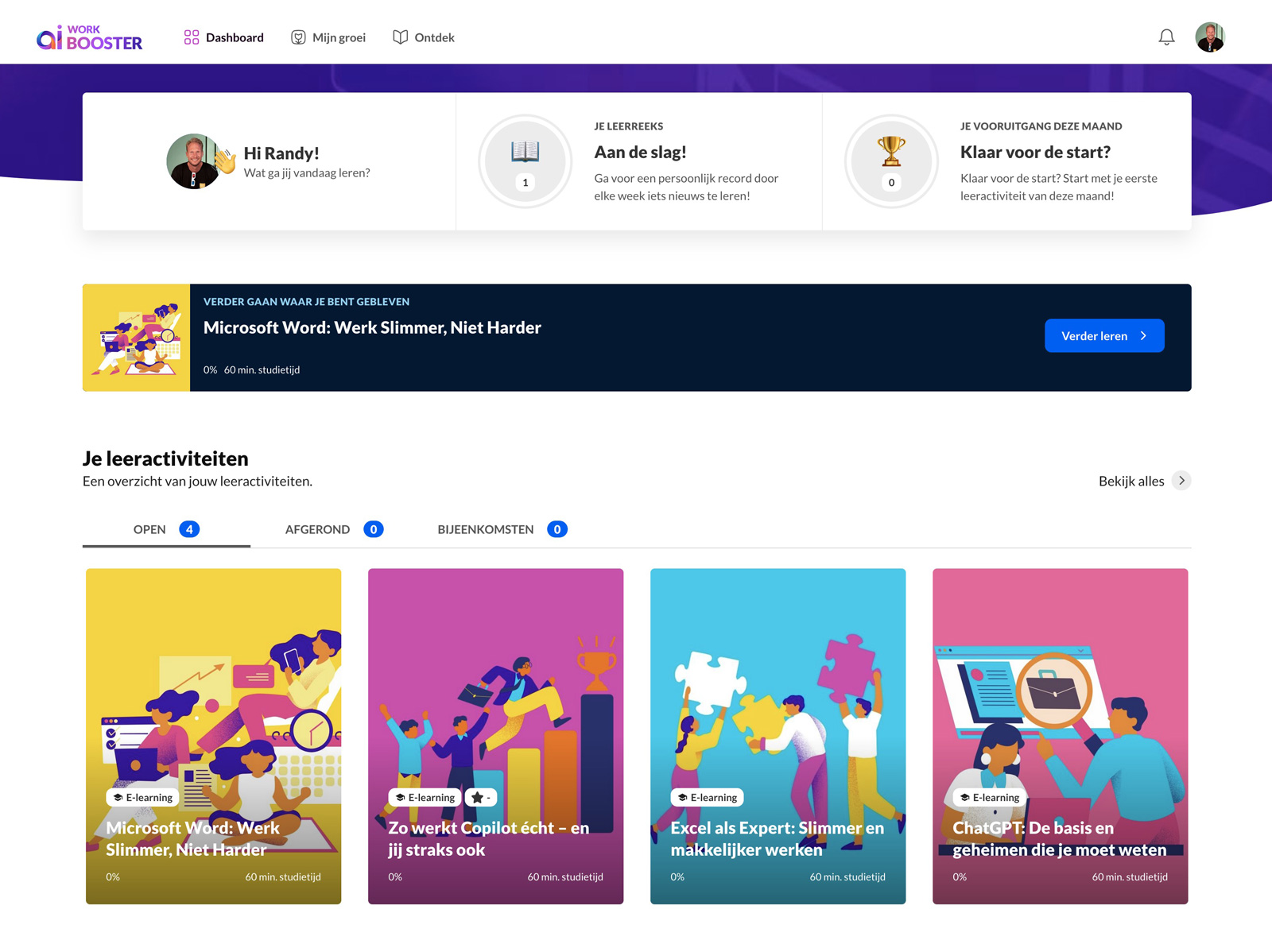Click the Hi Randy! greeting text

281,153
